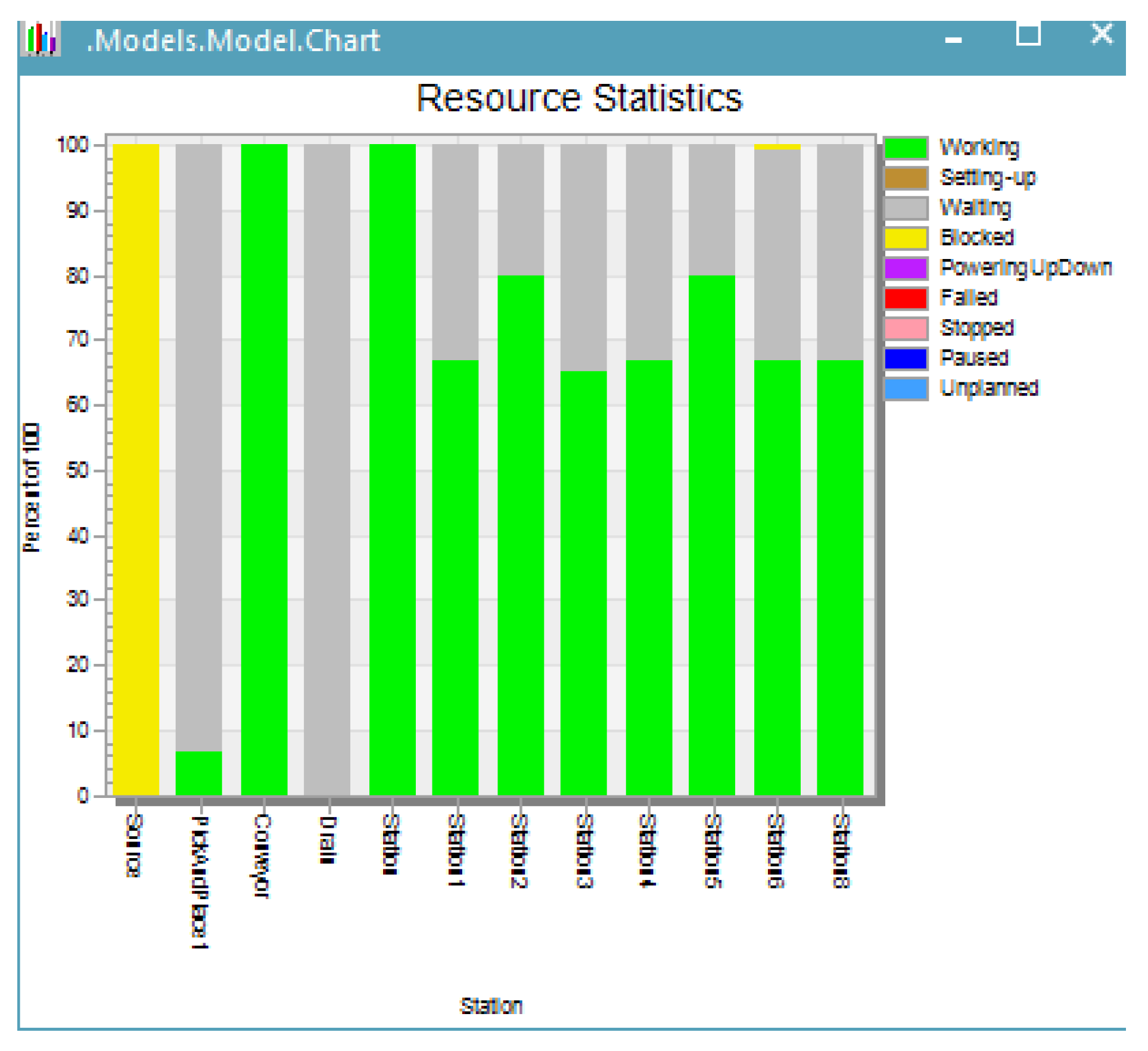Click the yellow Source bar
1148x1051 pixels.
136,469
